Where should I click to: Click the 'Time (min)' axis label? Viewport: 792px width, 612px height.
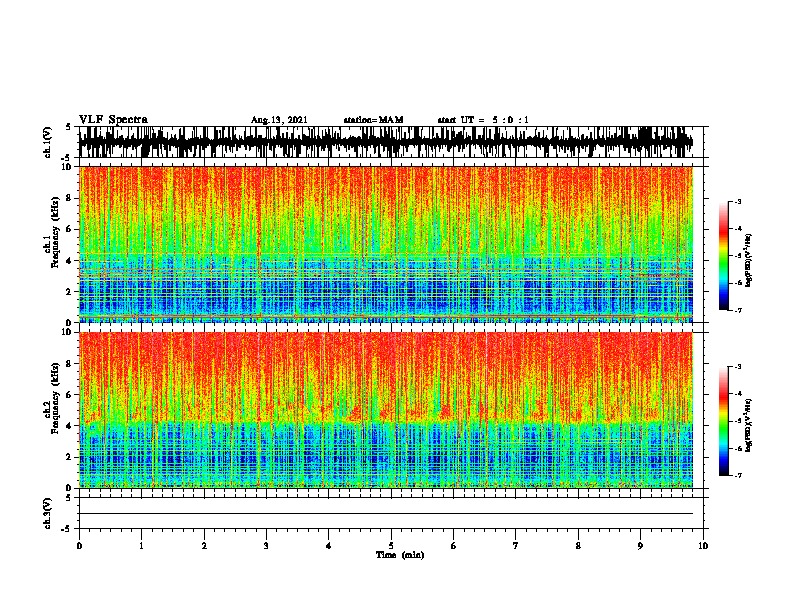pos(400,555)
